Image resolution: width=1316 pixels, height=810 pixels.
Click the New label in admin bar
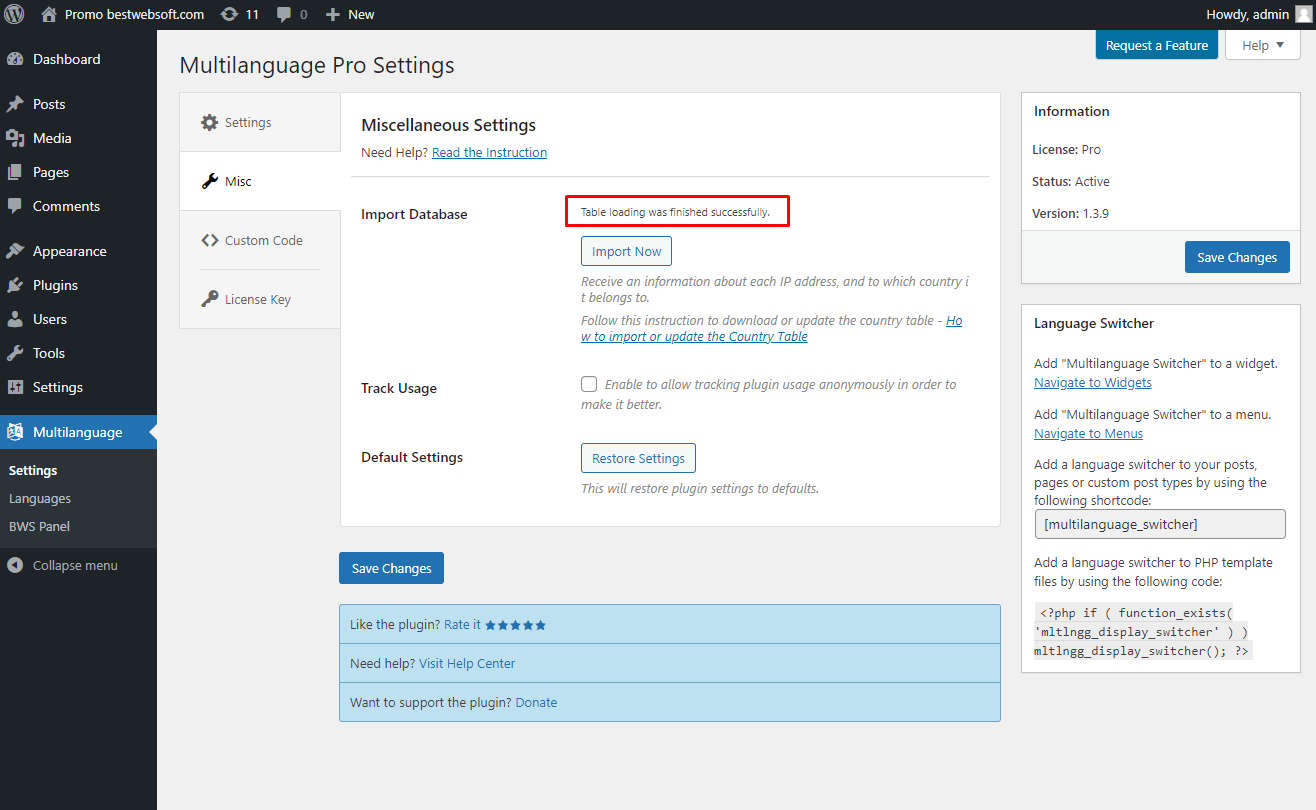tap(361, 14)
